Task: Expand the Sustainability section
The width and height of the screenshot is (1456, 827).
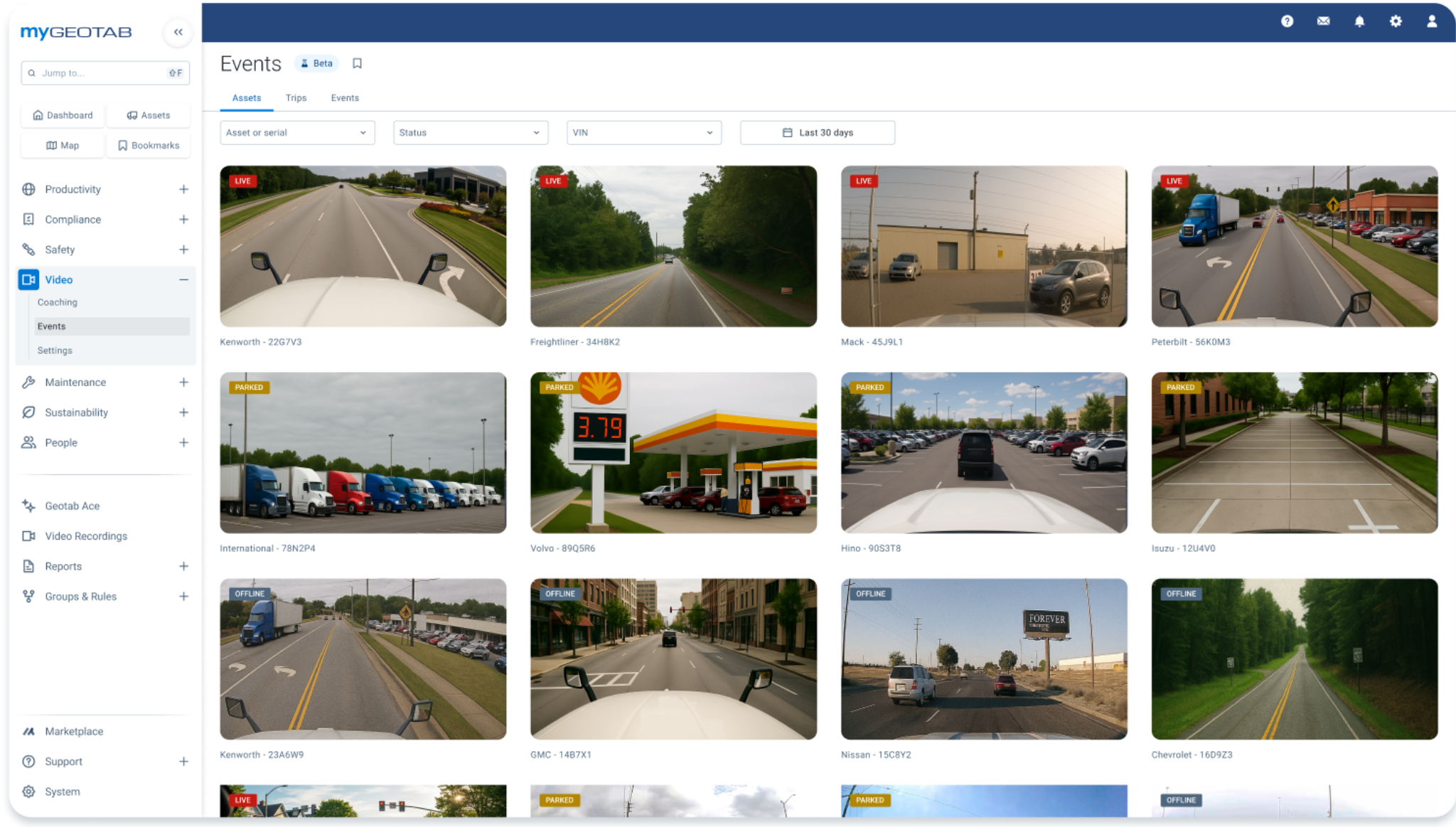Action: click(183, 412)
